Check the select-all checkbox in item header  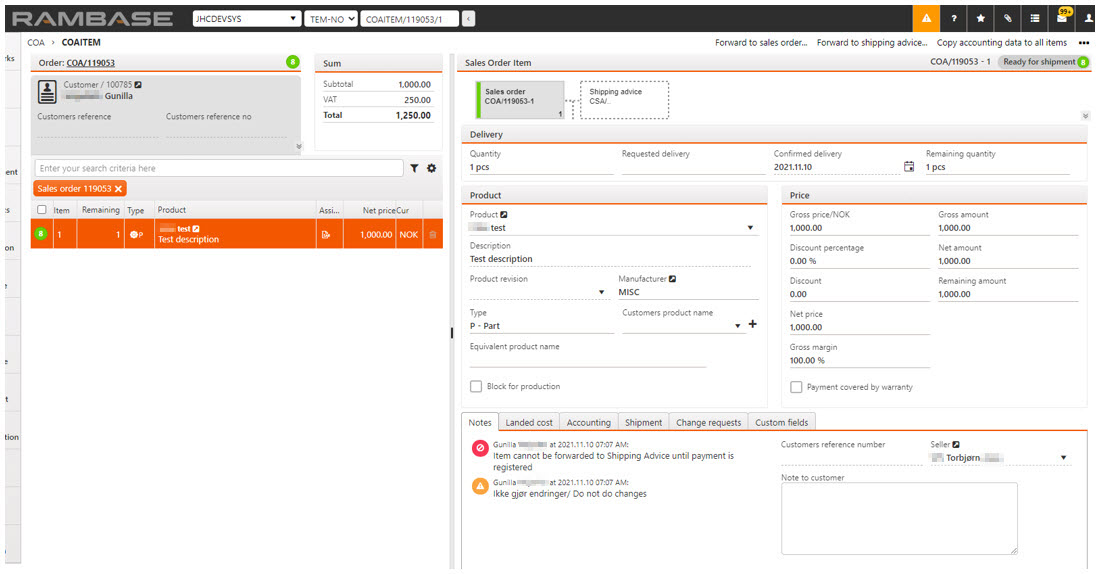pyautogui.click(x=41, y=210)
